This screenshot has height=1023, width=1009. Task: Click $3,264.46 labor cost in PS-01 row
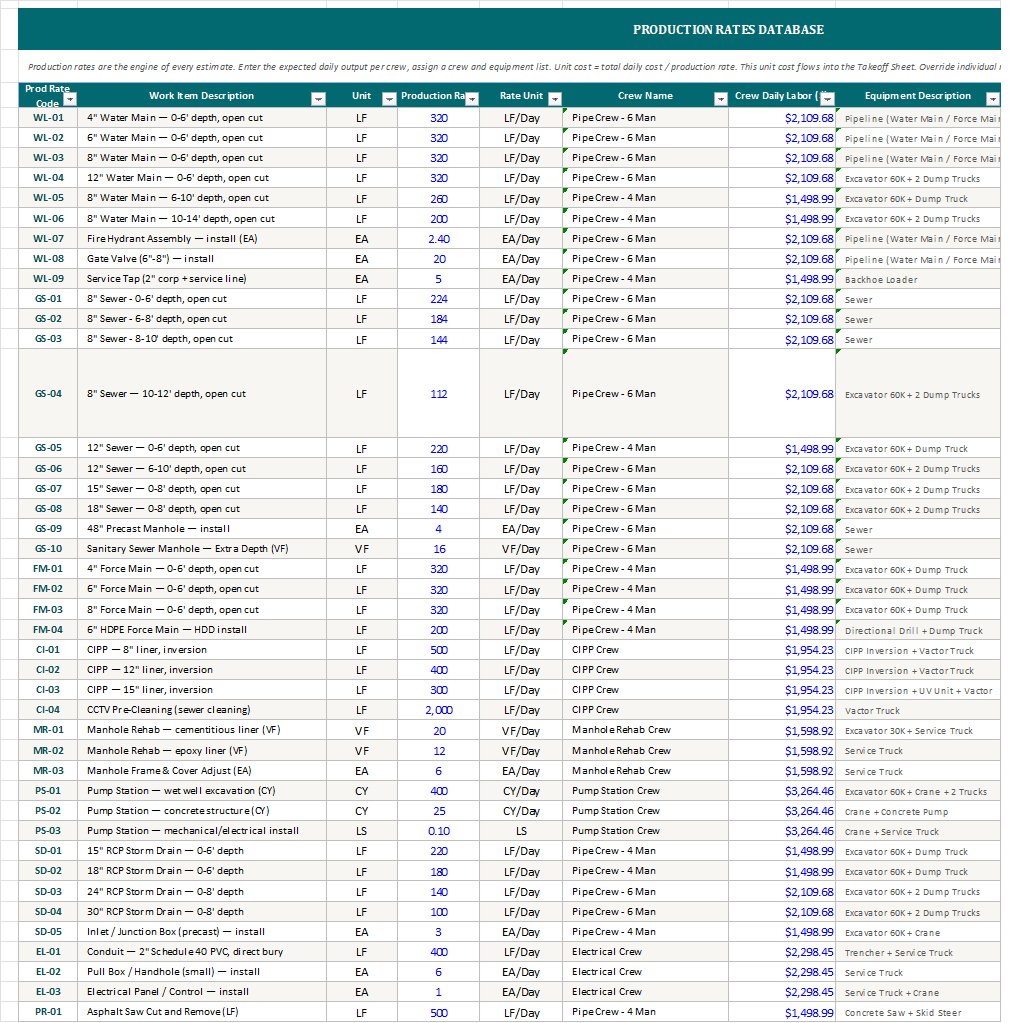[782, 791]
